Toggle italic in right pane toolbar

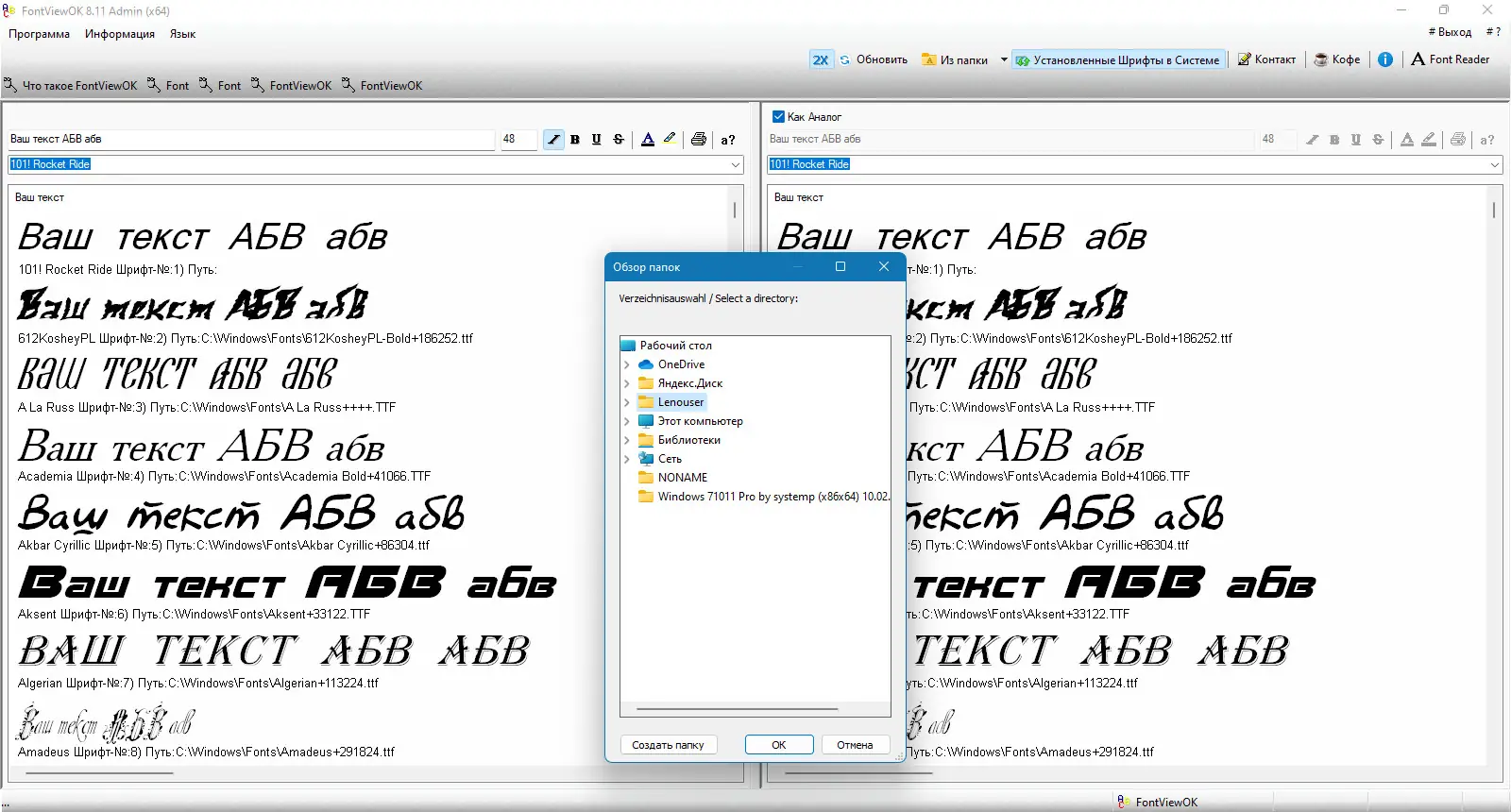[x=1313, y=140]
